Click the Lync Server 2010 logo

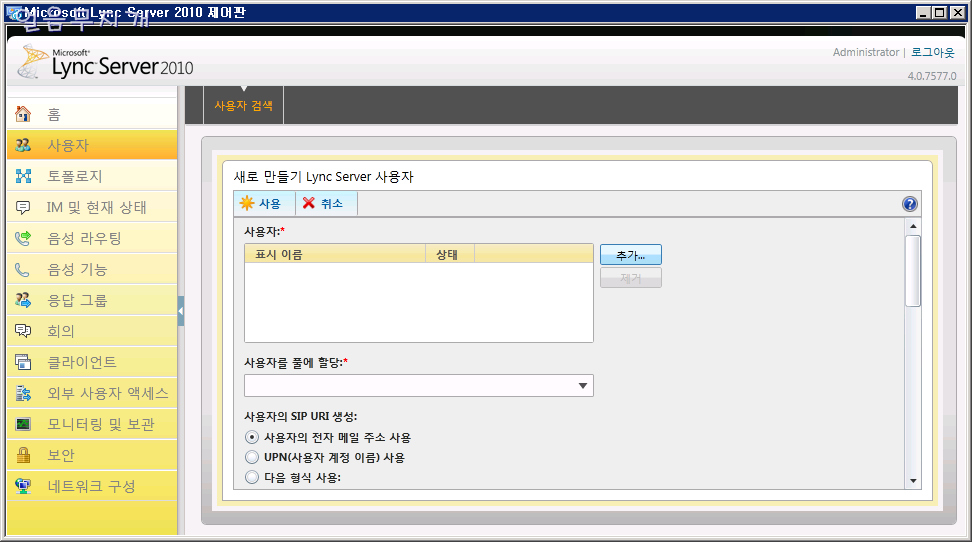click(105, 62)
